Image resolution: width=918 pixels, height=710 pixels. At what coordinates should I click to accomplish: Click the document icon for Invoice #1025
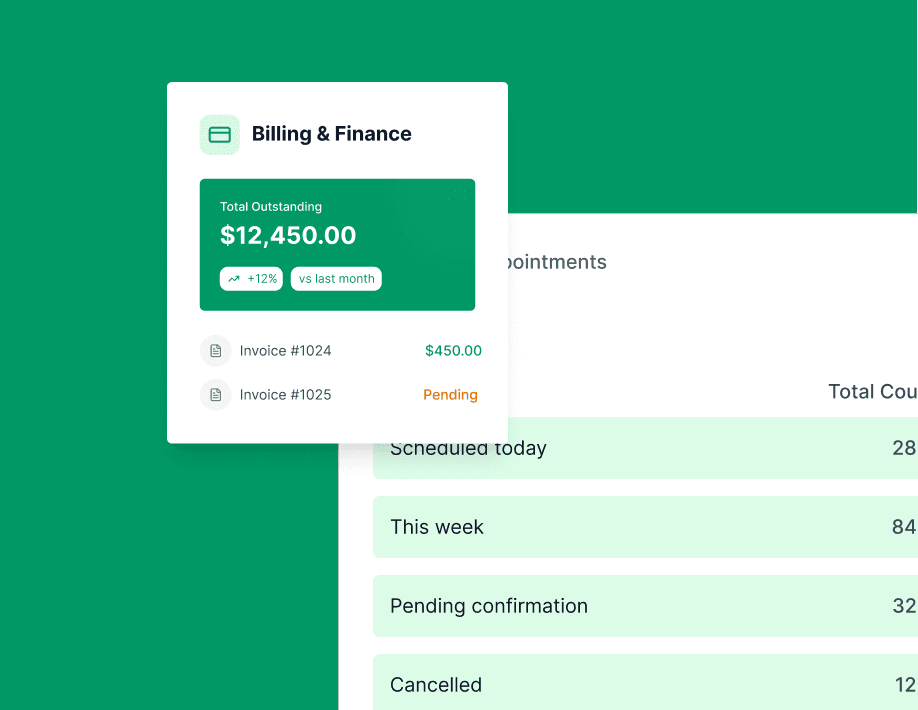(215, 395)
